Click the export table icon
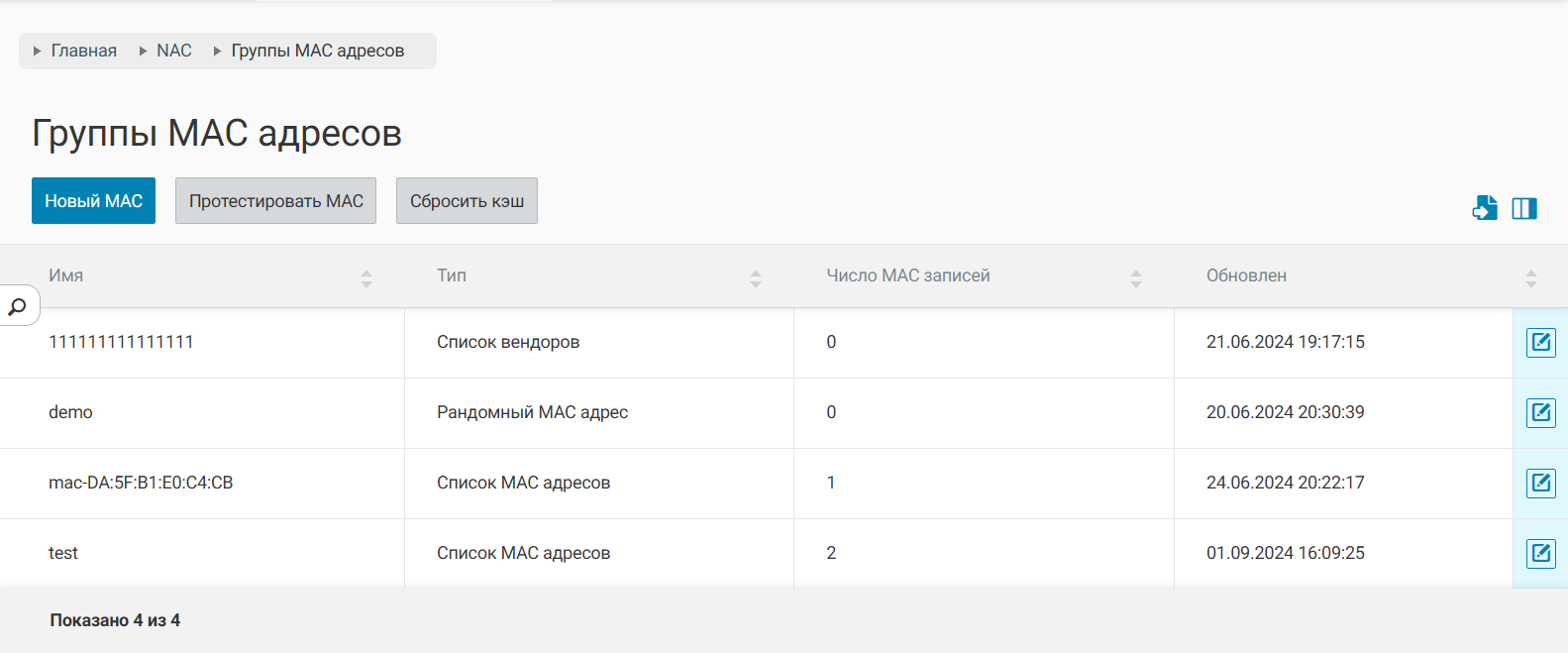 [x=1485, y=208]
